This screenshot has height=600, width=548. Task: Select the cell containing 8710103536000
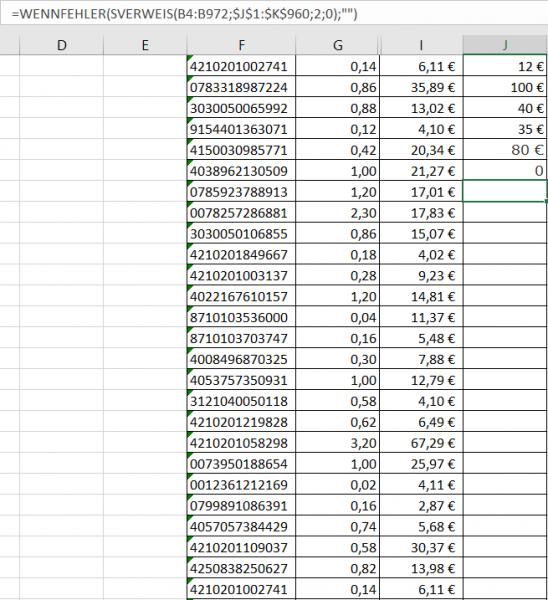(x=241, y=317)
